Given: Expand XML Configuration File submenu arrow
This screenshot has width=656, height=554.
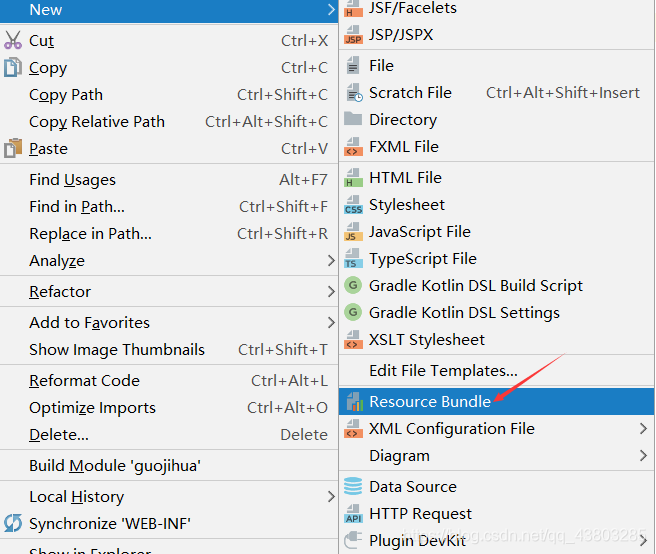Looking at the screenshot, I should click(643, 428).
